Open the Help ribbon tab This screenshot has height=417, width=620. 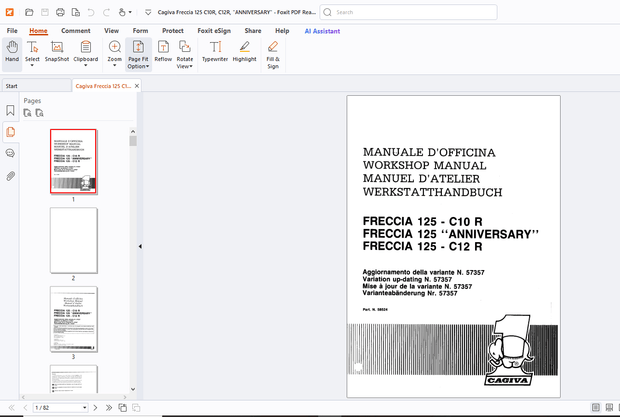(x=282, y=31)
